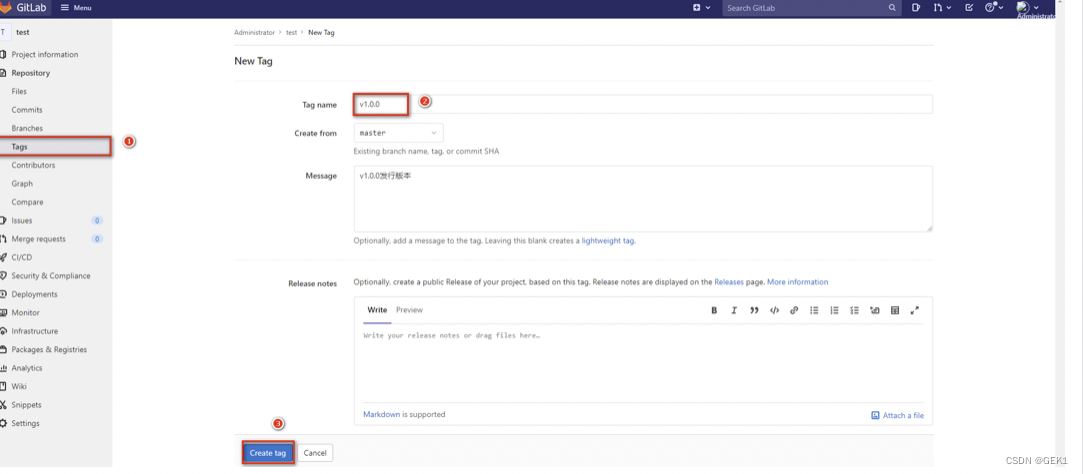Open the help dropdown
The image size is (1083, 474).
pyautogui.click(x=993, y=8)
